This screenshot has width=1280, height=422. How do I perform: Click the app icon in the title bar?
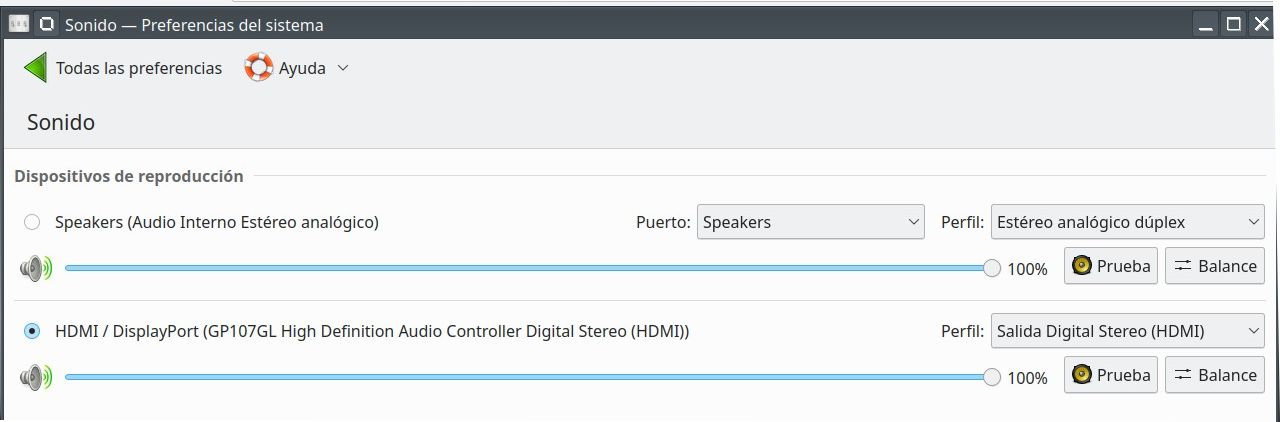[x=18, y=24]
